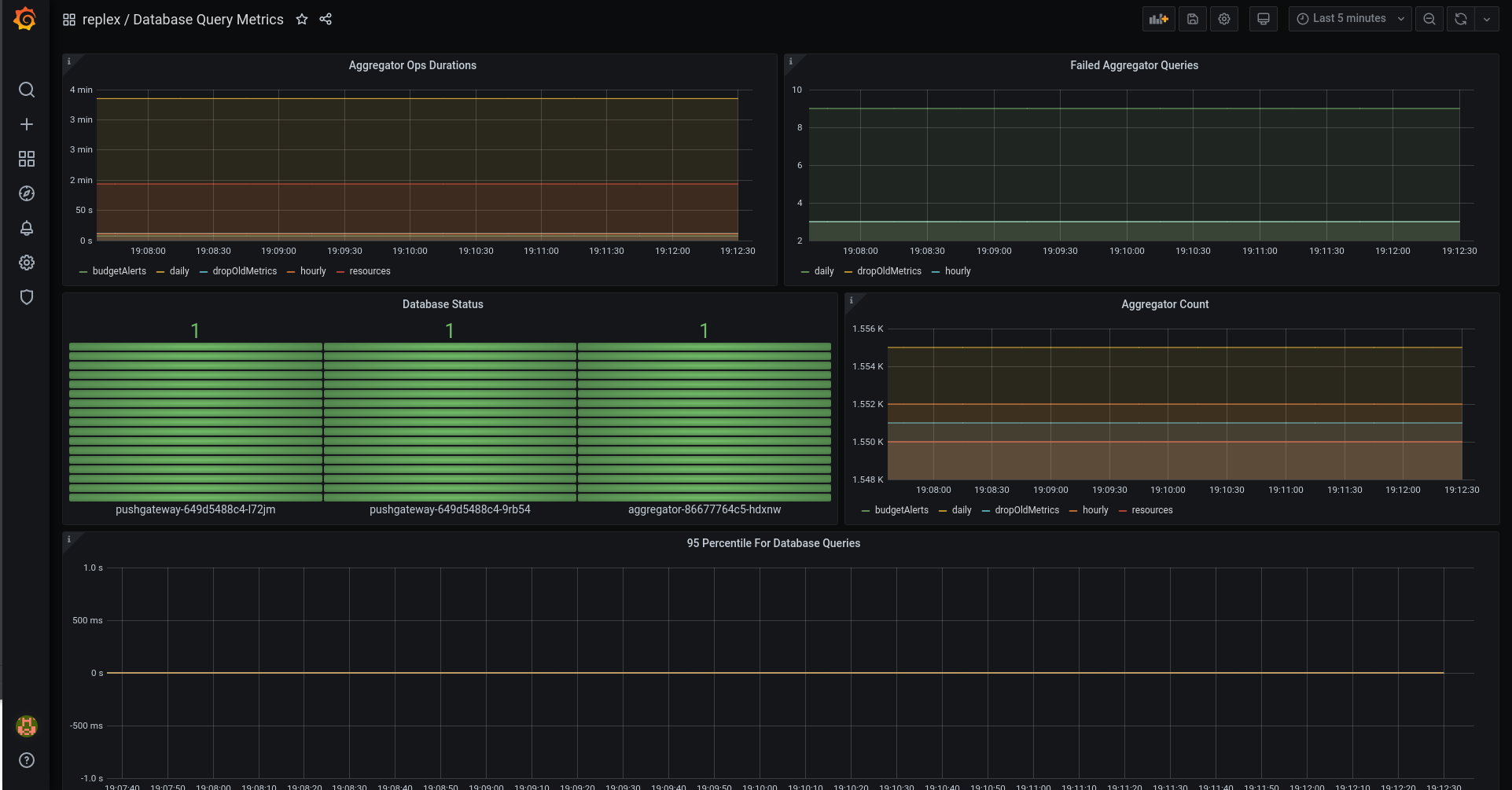The image size is (1512, 790).
Task: Toggle budgetAlerts series in Aggregator Ops Durations legend
Action: click(119, 271)
